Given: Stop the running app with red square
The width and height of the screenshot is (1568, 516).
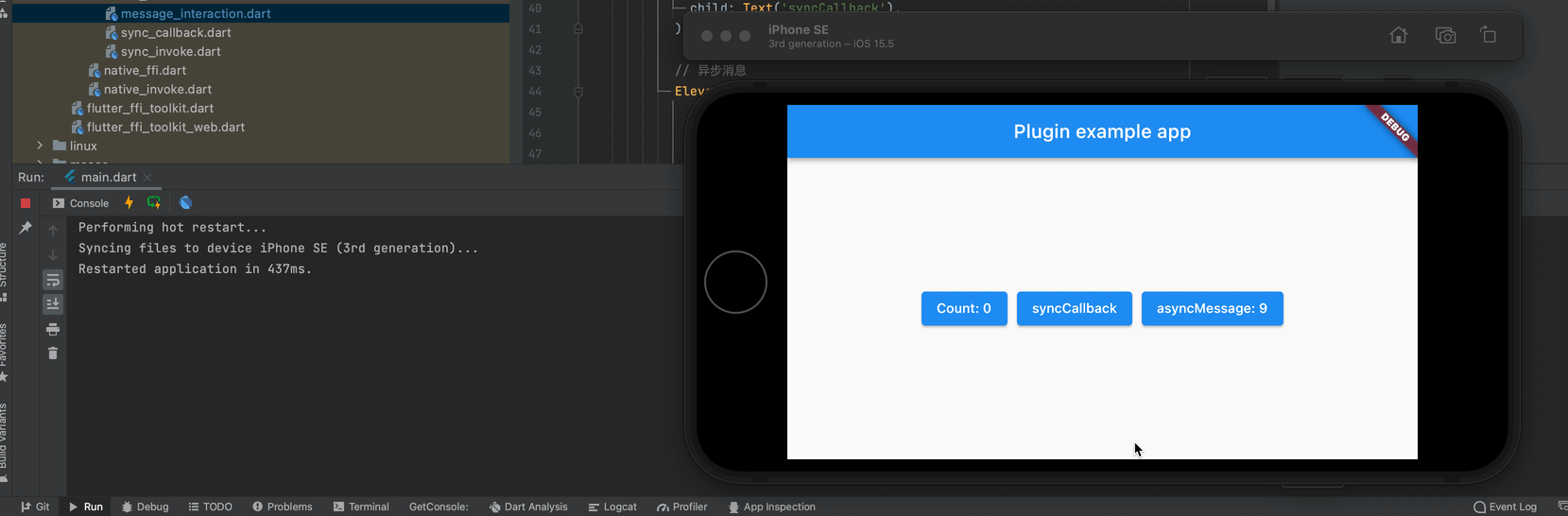Looking at the screenshot, I should tap(26, 203).
